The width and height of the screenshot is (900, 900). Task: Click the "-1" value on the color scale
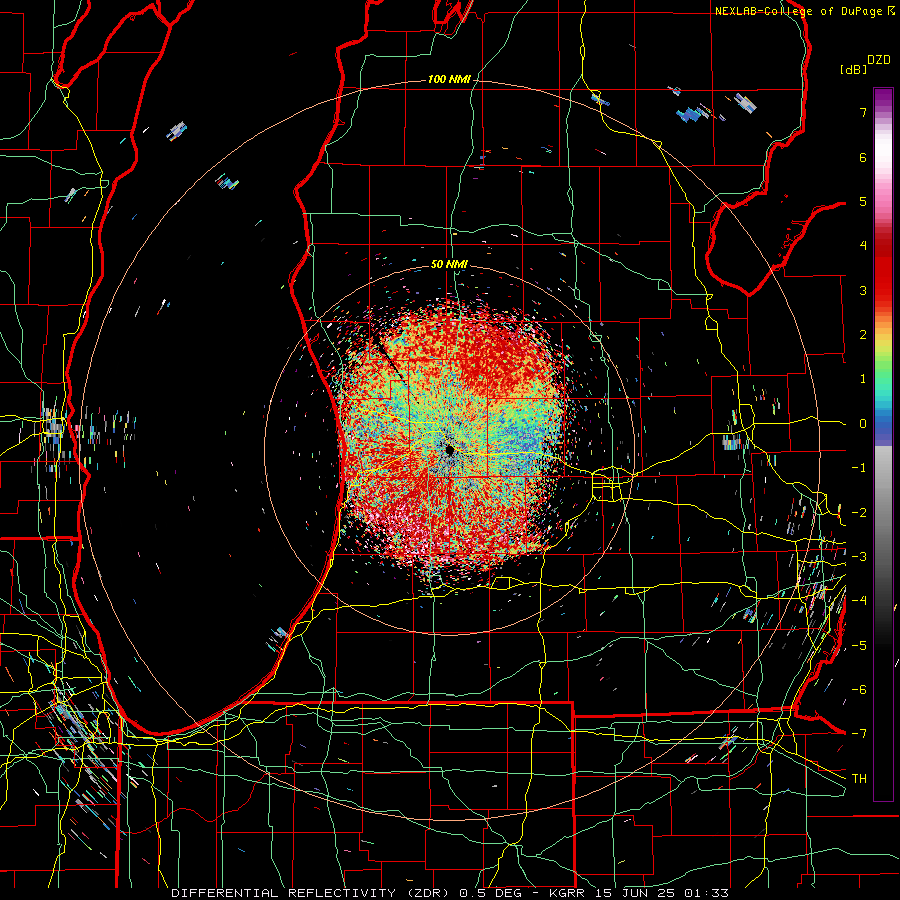click(859, 468)
